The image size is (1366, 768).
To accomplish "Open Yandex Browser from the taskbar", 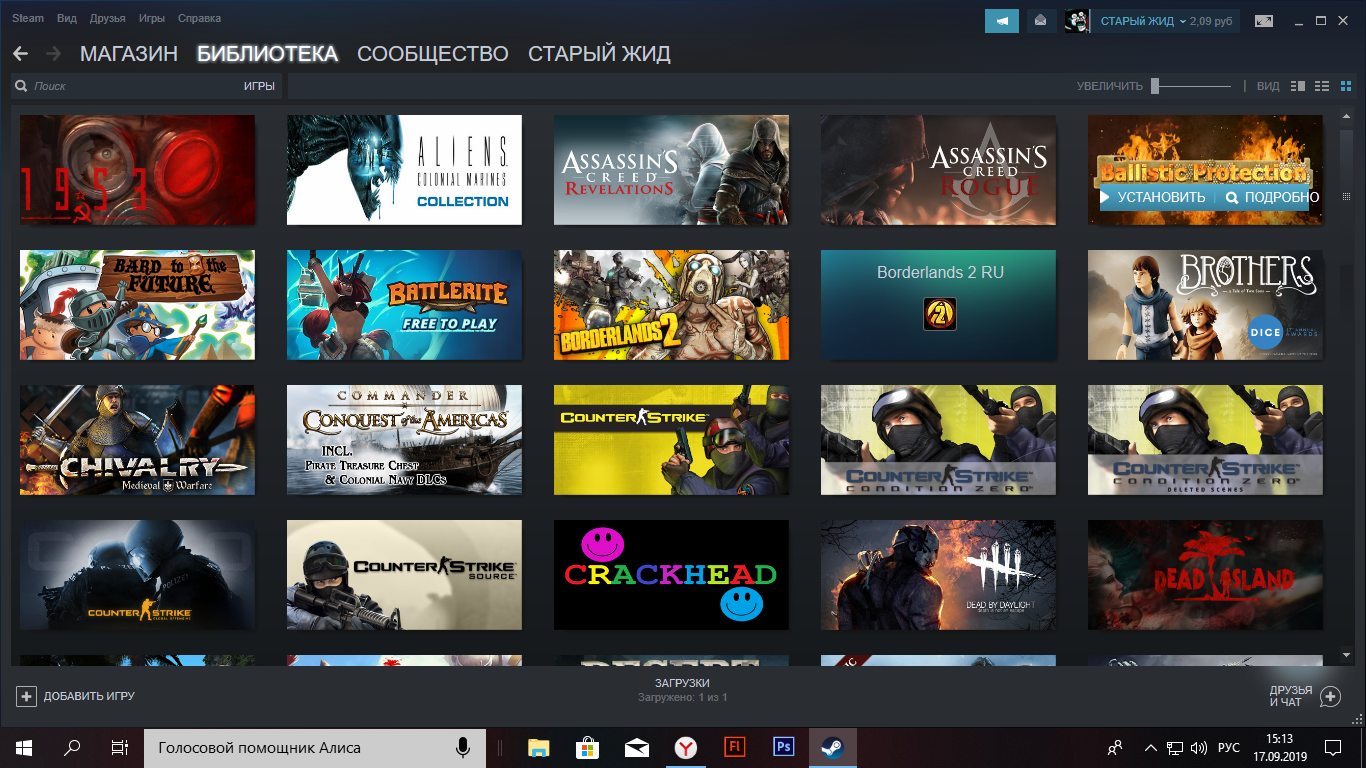I will [x=685, y=747].
